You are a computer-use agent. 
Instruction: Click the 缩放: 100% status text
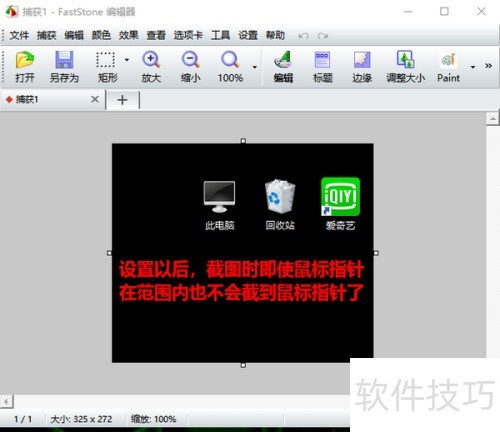tap(153, 419)
